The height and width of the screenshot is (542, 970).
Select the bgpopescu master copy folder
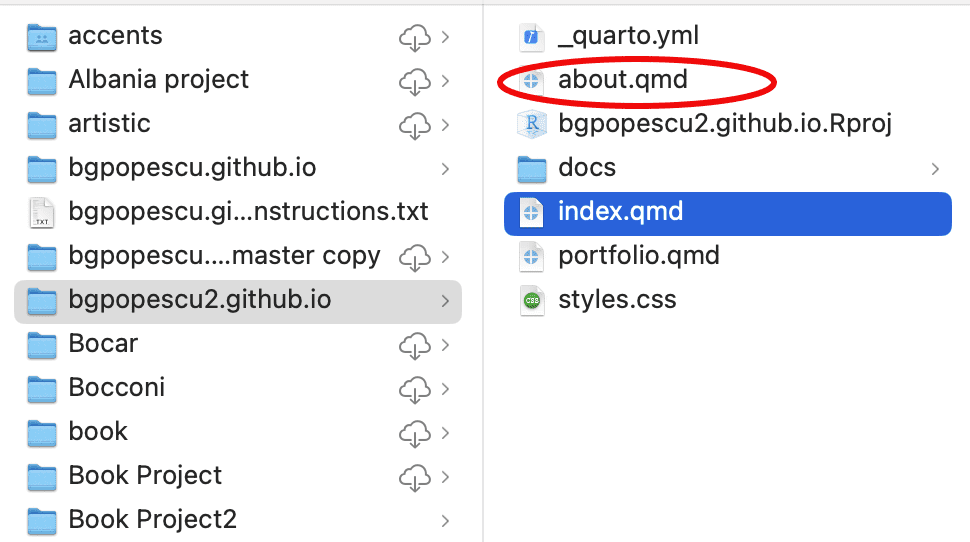tap(224, 256)
